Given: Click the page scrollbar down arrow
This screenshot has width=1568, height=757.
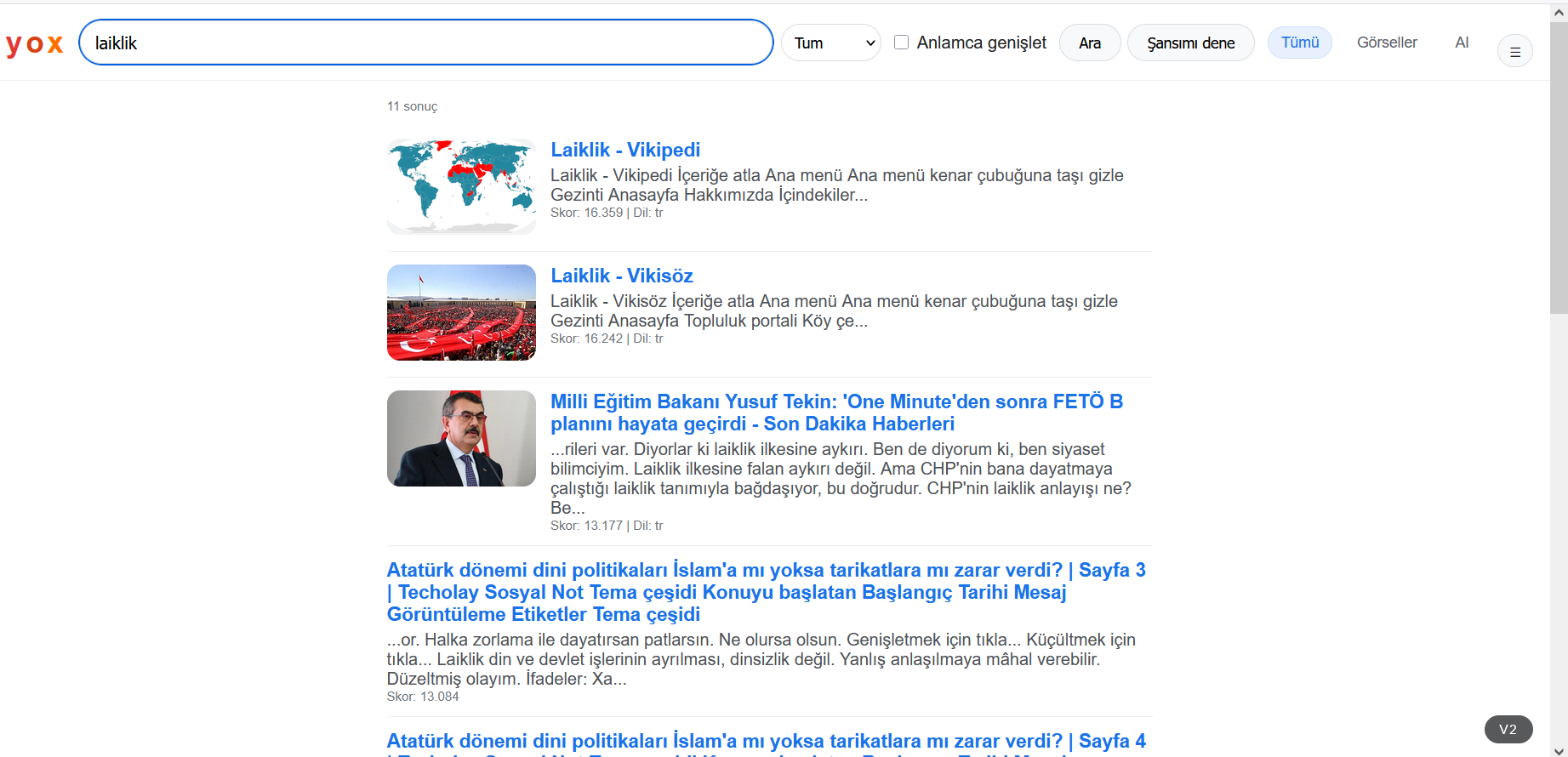Looking at the screenshot, I should point(1559,748).
